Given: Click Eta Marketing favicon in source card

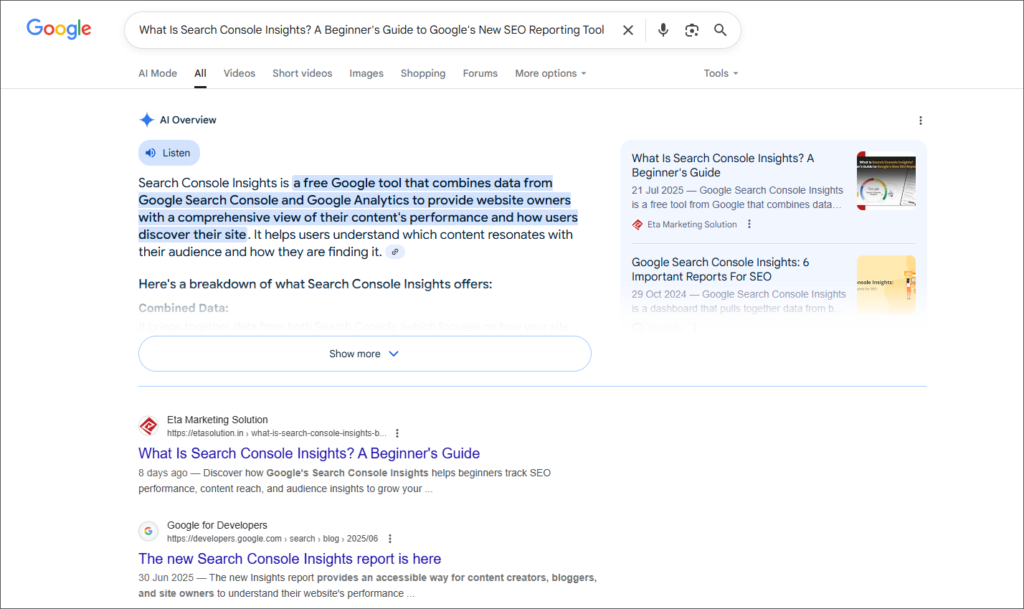Looking at the screenshot, I should pyautogui.click(x=637, y=225).
